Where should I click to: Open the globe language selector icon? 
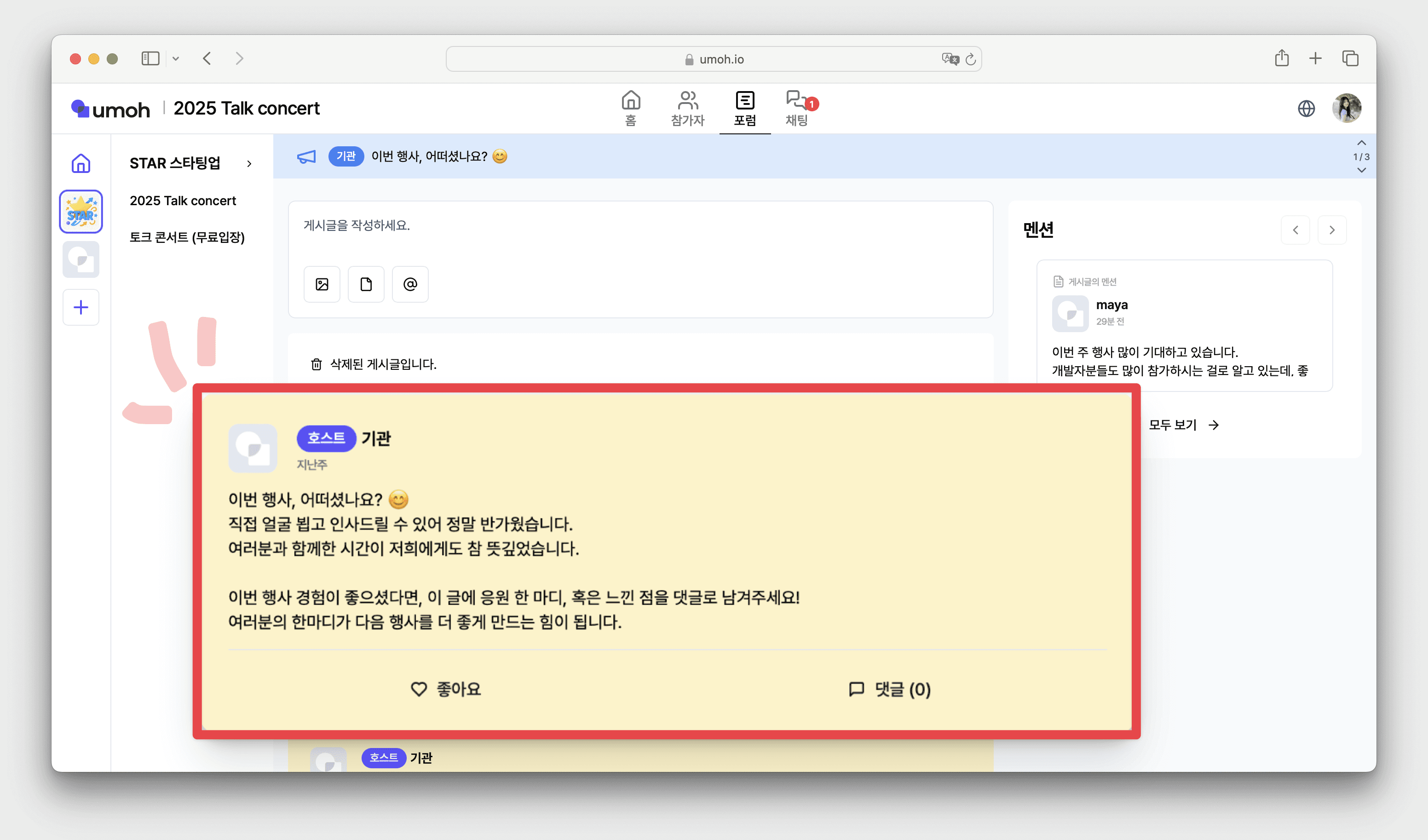[1306, 108]
